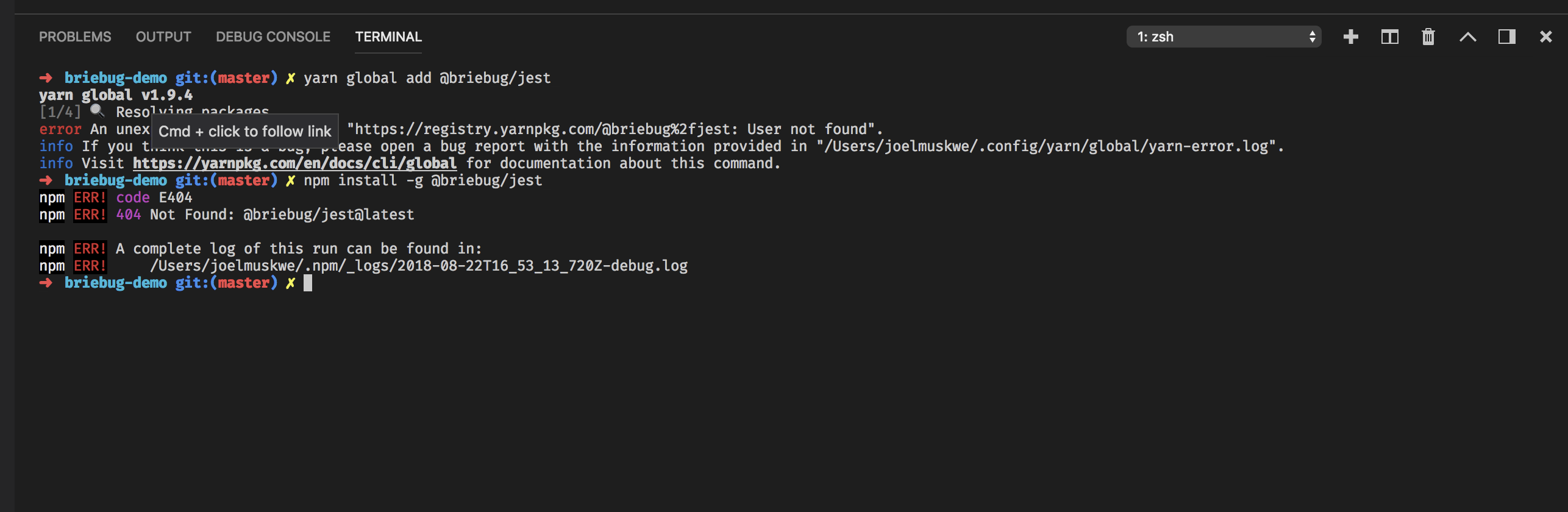Click the registry.yarnpkg.com URL
Image resolution: width=1568 pixels, height=512 pixels.
click(536, 129)
